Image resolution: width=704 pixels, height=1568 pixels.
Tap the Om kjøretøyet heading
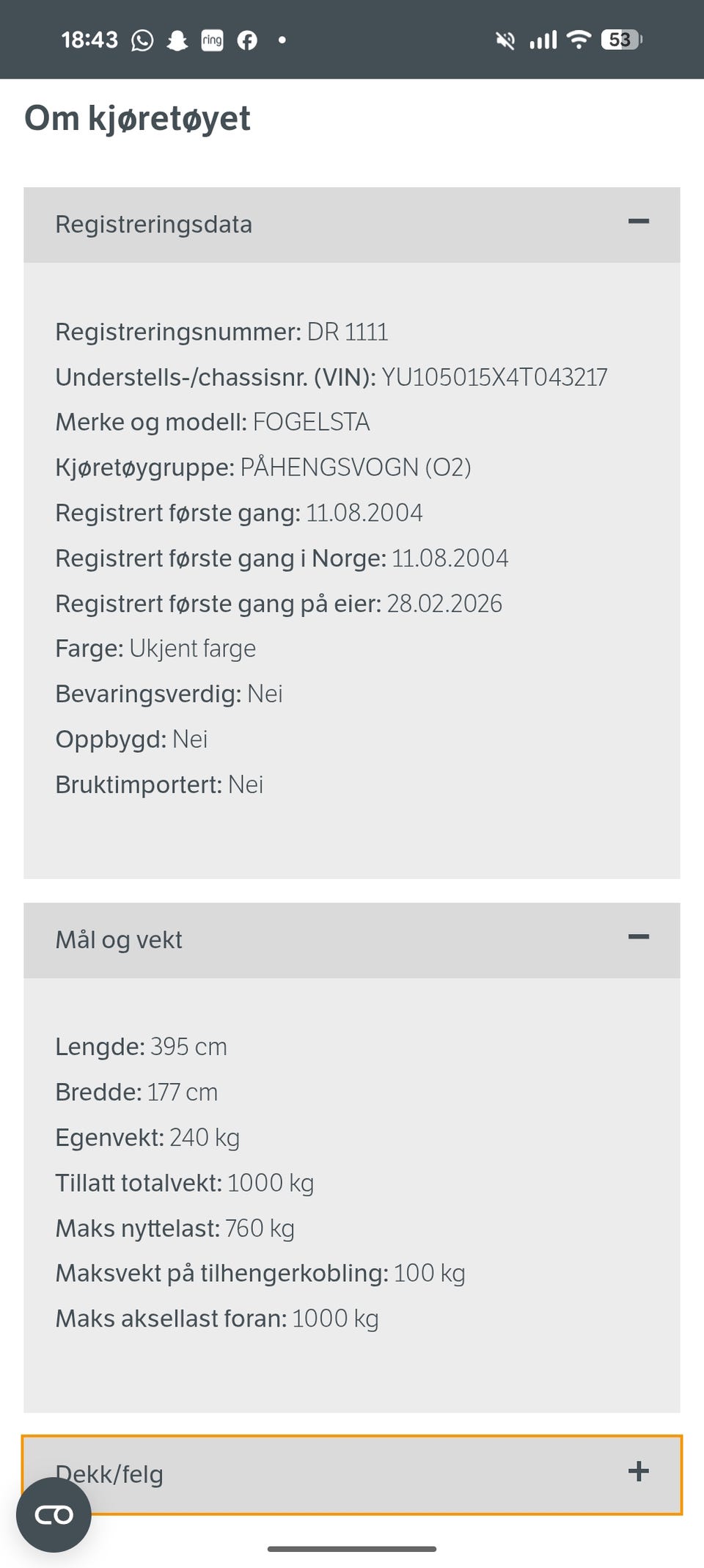point(137,119)
